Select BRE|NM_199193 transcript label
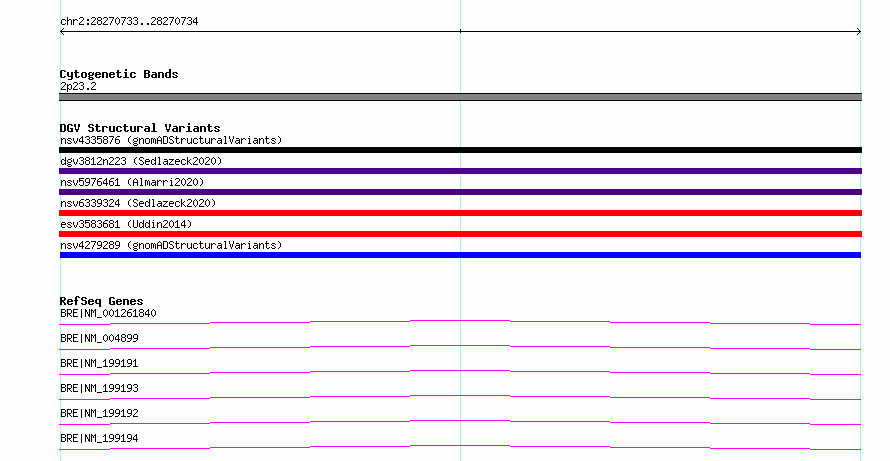This screenshot has width=890, height=461. 99,388
